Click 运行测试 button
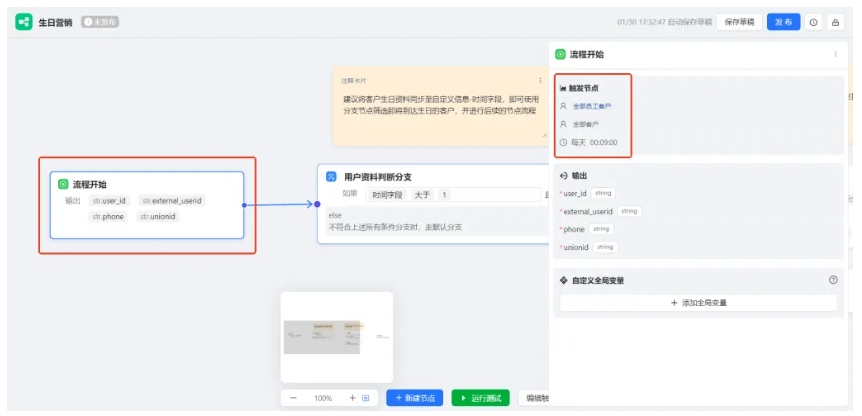The height and width of the screenshot is (416, 862). 480,398
